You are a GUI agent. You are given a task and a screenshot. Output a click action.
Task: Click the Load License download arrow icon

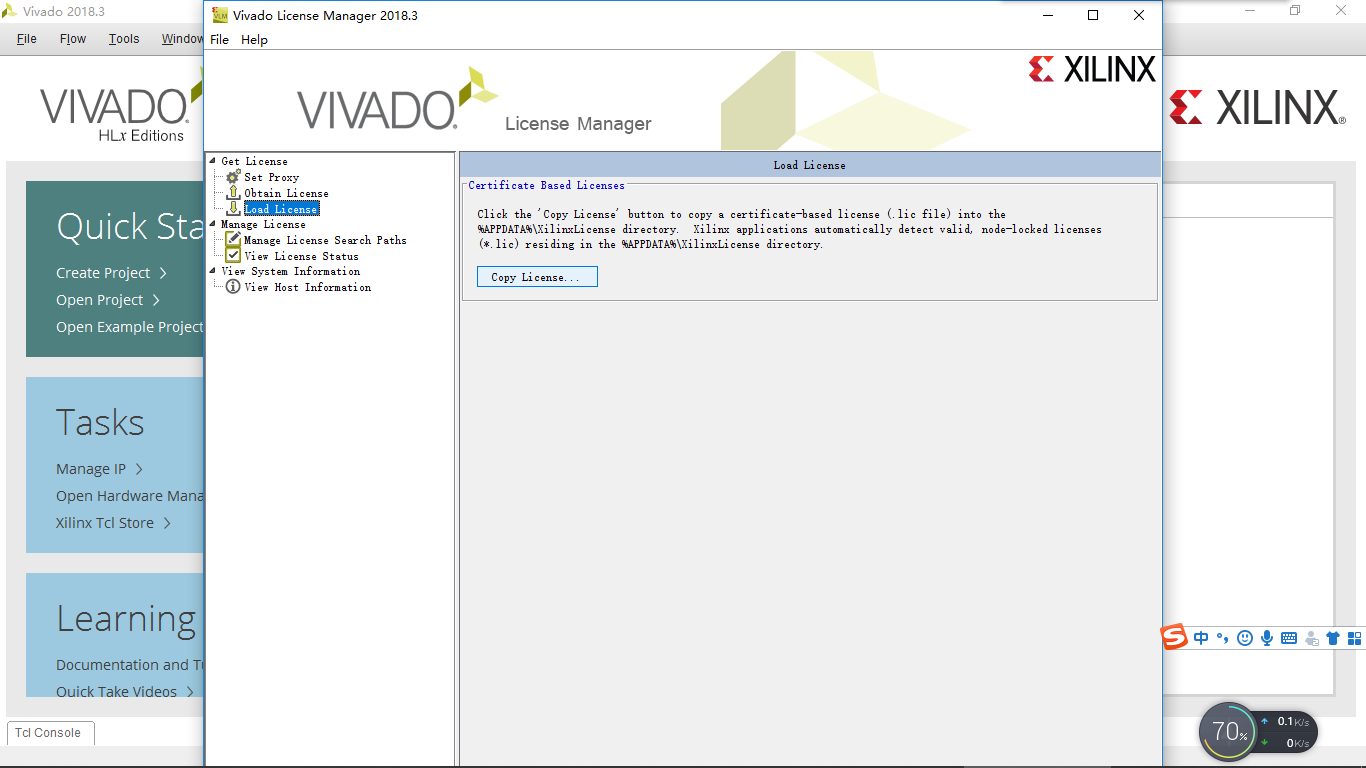(232, 209)
